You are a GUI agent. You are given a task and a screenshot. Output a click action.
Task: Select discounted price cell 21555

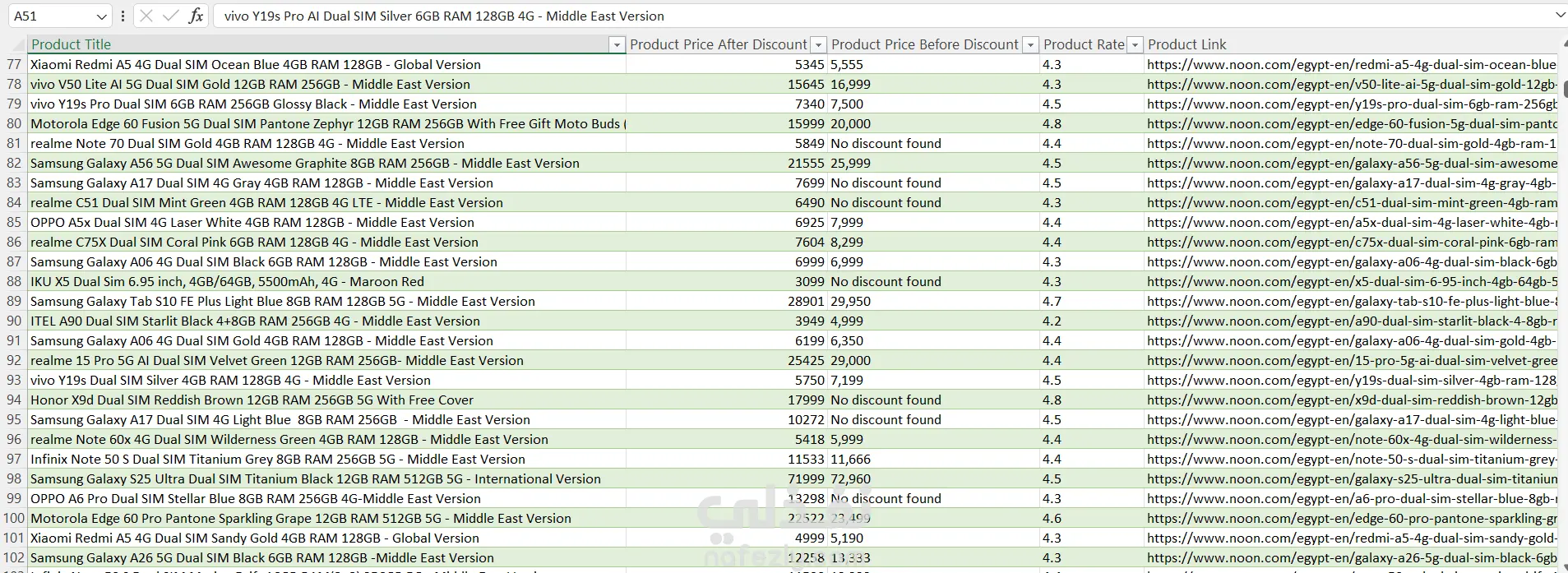pyautogui.click(x=727, y=163)
